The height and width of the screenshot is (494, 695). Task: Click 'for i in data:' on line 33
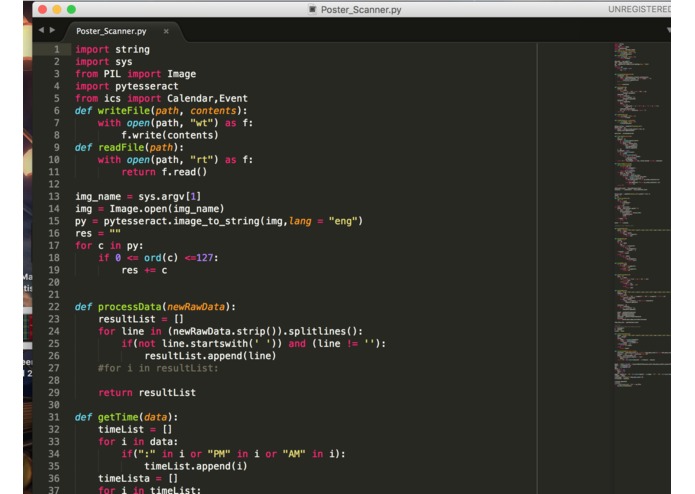click(138, 441)
